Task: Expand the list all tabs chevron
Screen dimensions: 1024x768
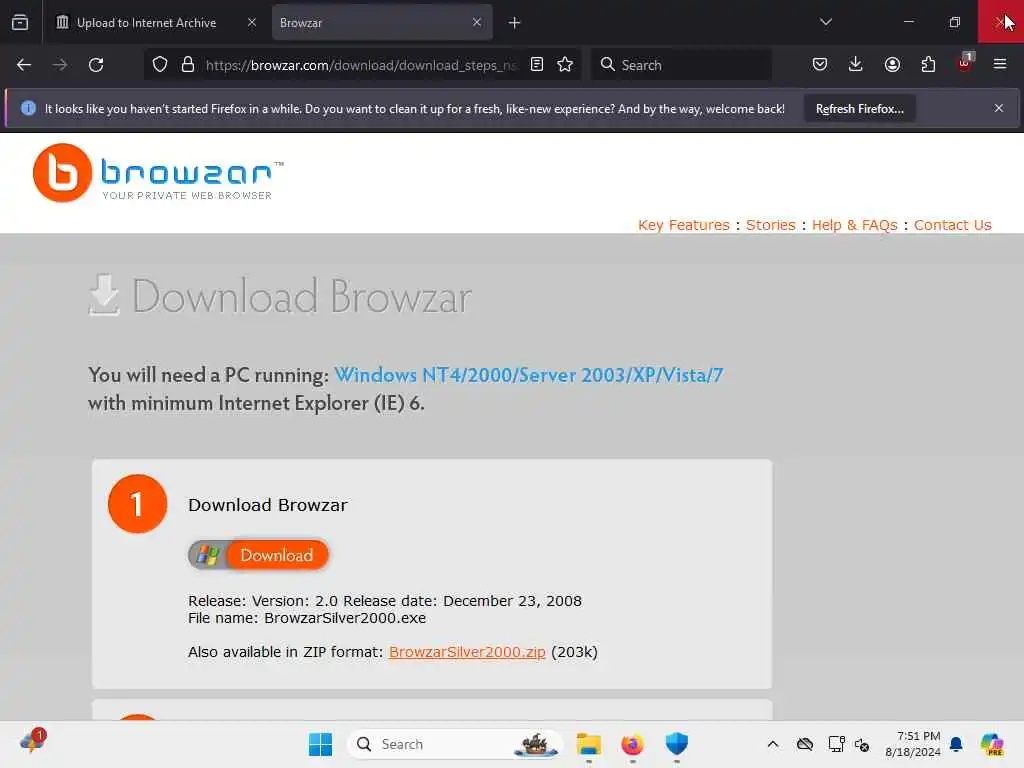Action: pyautogui.click(x=825, y=22)
